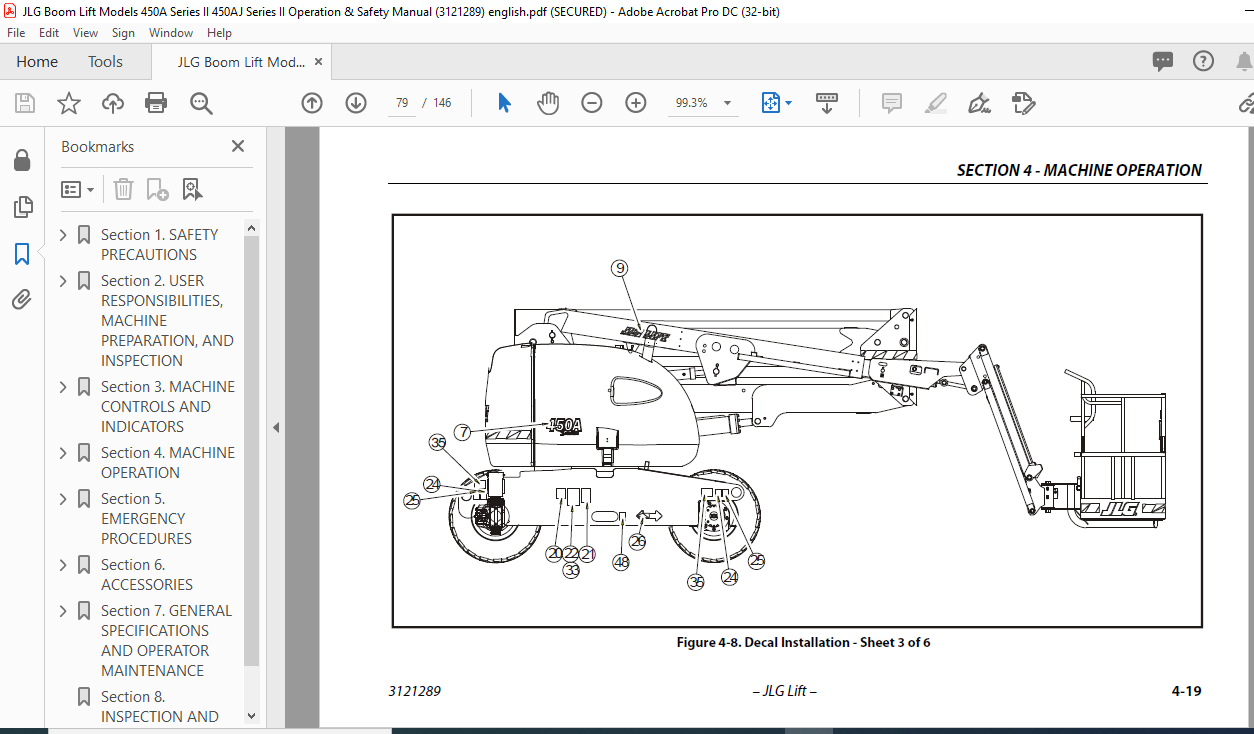Open the zoom level dropdown
The height and width of the screenshot is (734, 1254).
tap(727, 103)
